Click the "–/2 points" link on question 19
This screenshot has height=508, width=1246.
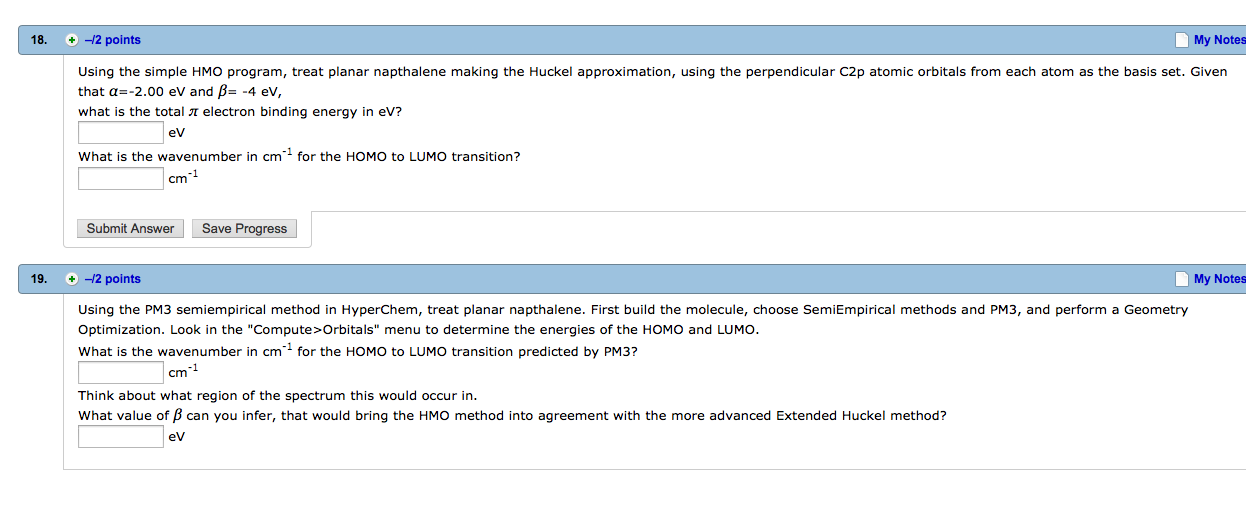coord(113,279)
